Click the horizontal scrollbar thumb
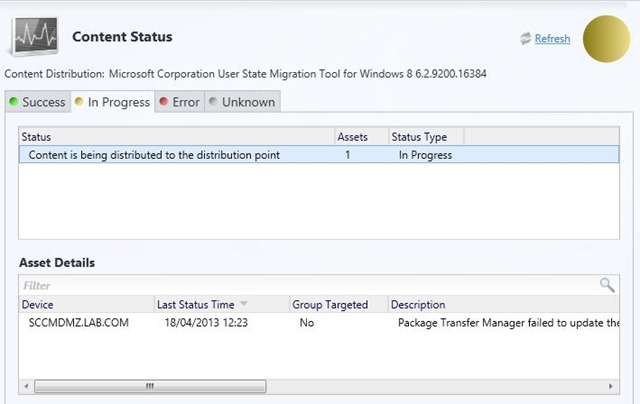640x404 pixels. pyautogui.click(x=150, y=386)
